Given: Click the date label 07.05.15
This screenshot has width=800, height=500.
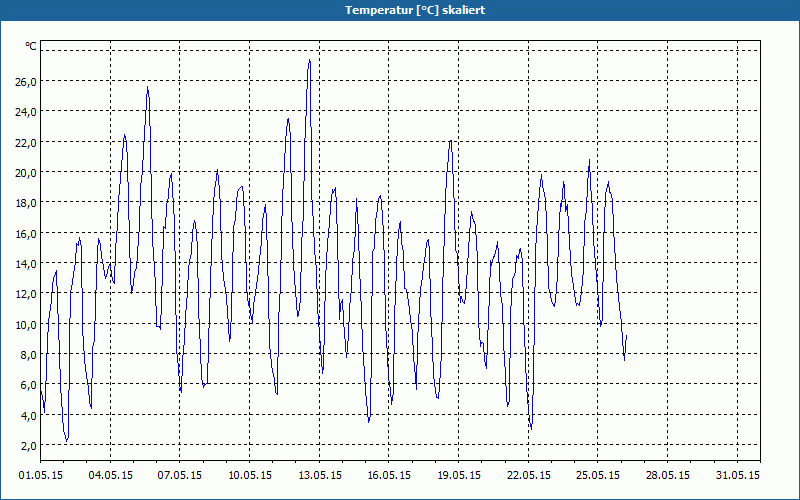Looking at the screenshot, I should (x=180, y=475).
